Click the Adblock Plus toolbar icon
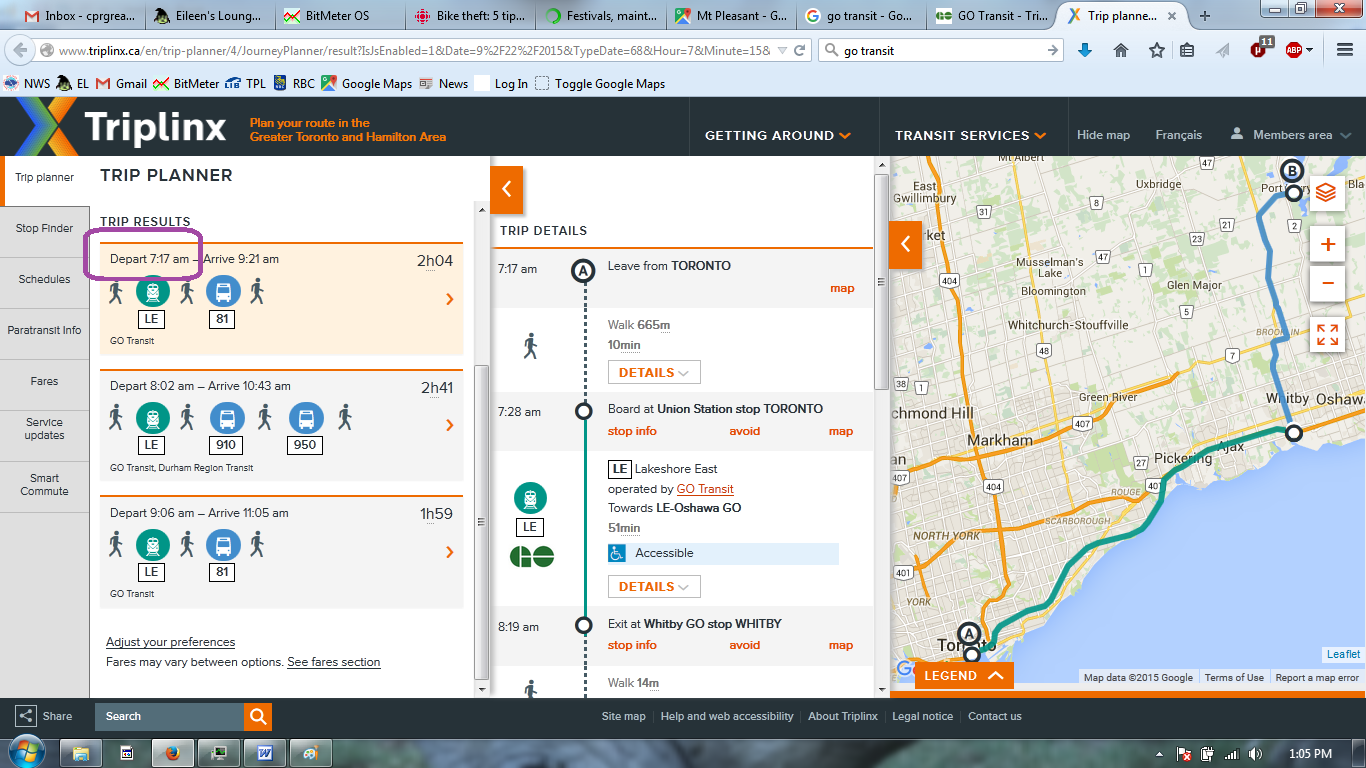Screen dimensions: 1366x768 tap(1294, 50)
